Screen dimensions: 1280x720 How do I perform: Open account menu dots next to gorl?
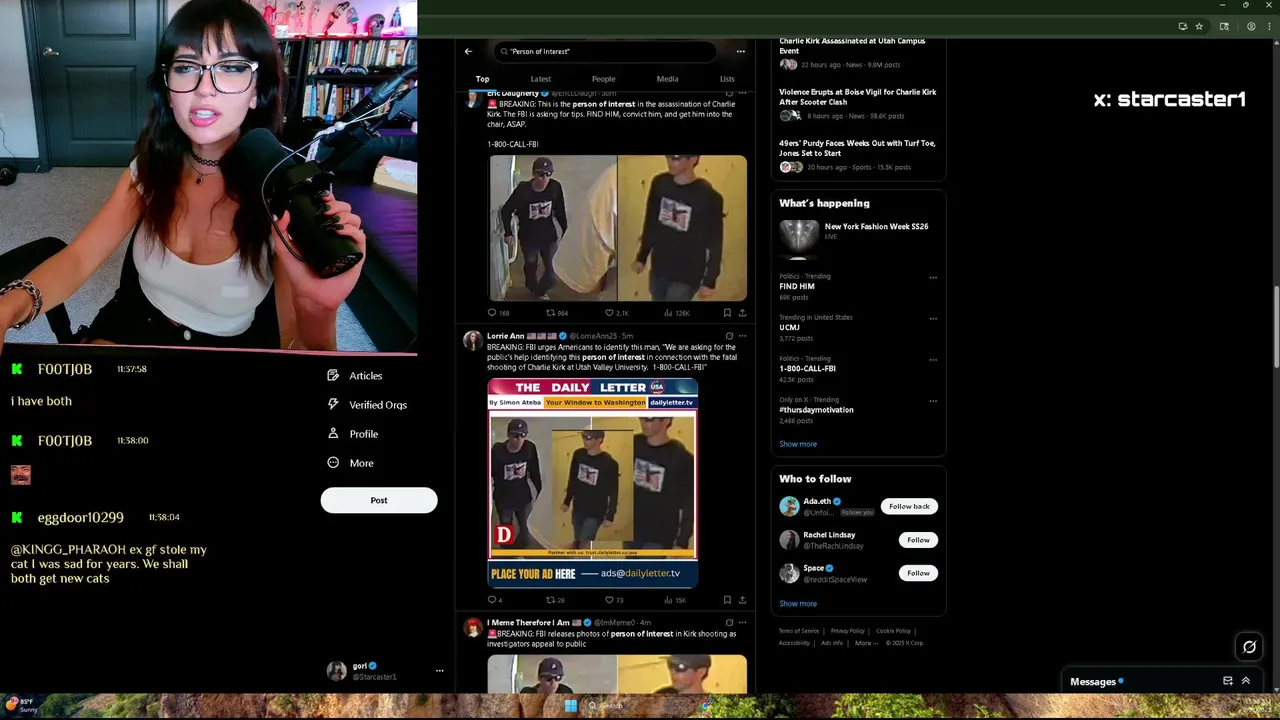[x=439, y=671]
